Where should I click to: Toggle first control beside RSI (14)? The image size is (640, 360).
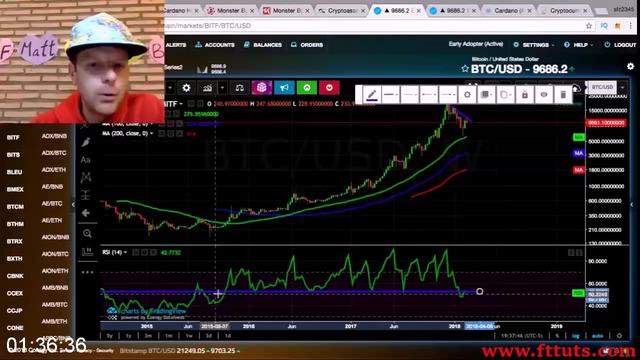[x=136, y=253]
